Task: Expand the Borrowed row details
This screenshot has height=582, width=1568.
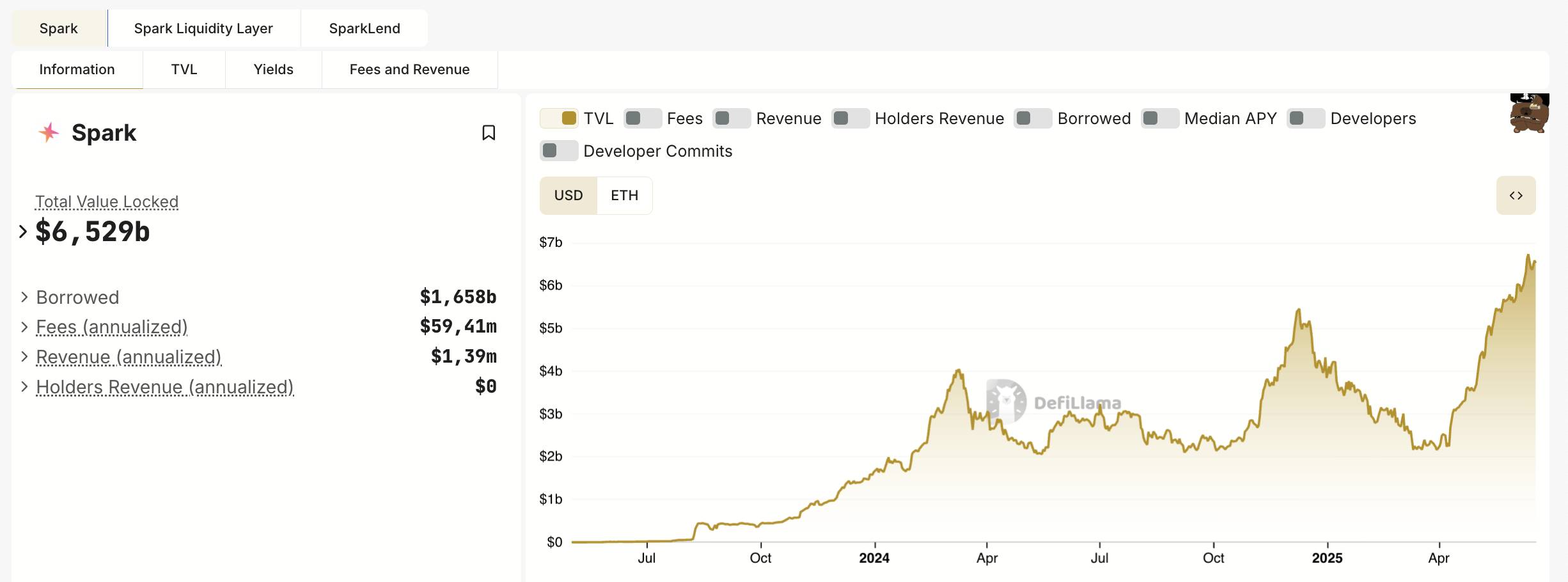Action: click(x=24, y=297)
